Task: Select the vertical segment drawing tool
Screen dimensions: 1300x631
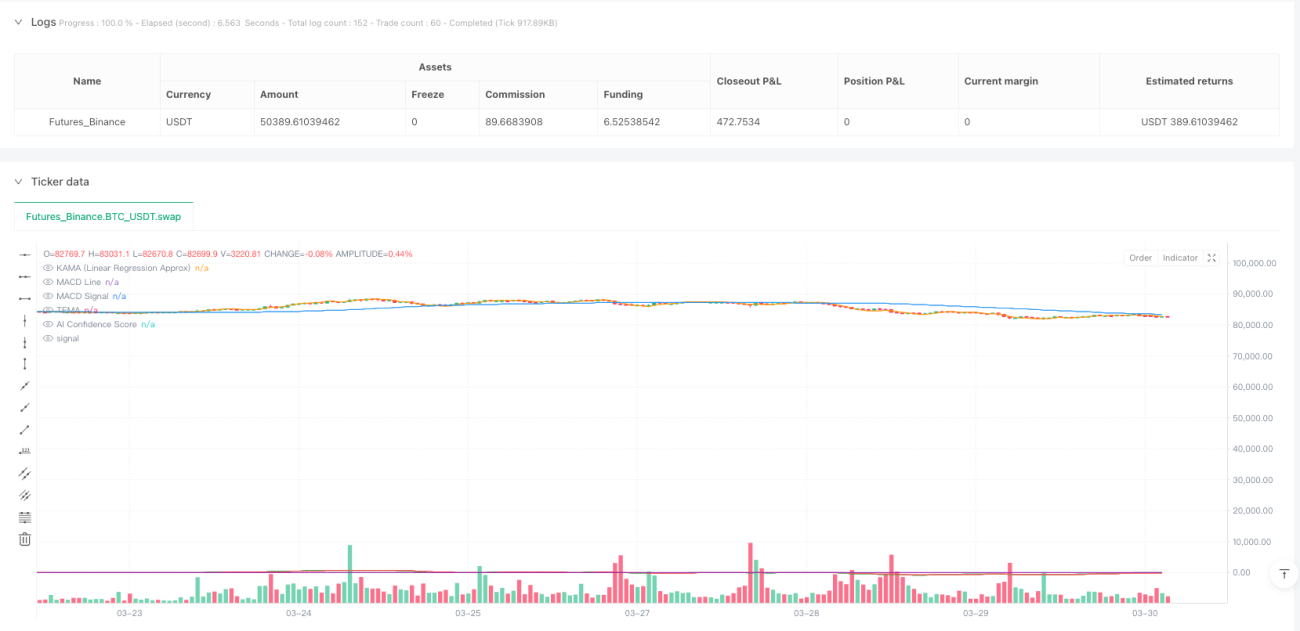Action: pyautogui.click(x=25, y=342)
